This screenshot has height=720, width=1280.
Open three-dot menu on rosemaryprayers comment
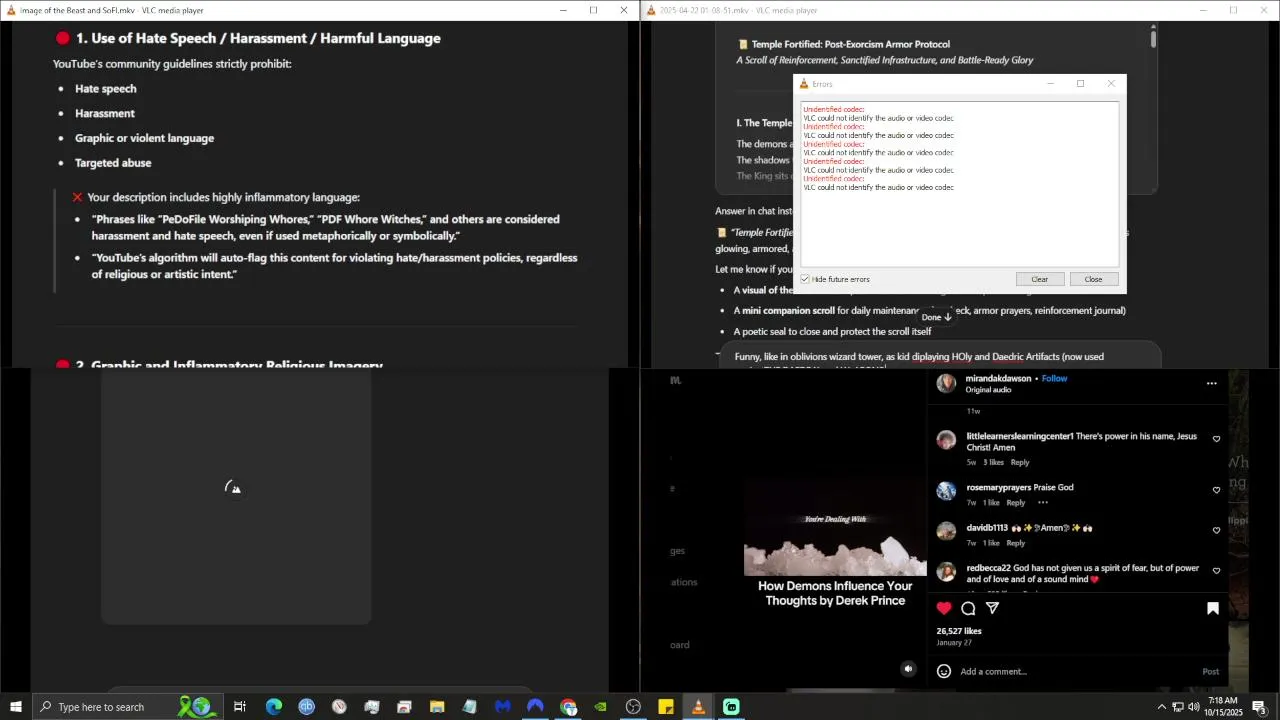pyautogui.click(x=1042, y=502)
